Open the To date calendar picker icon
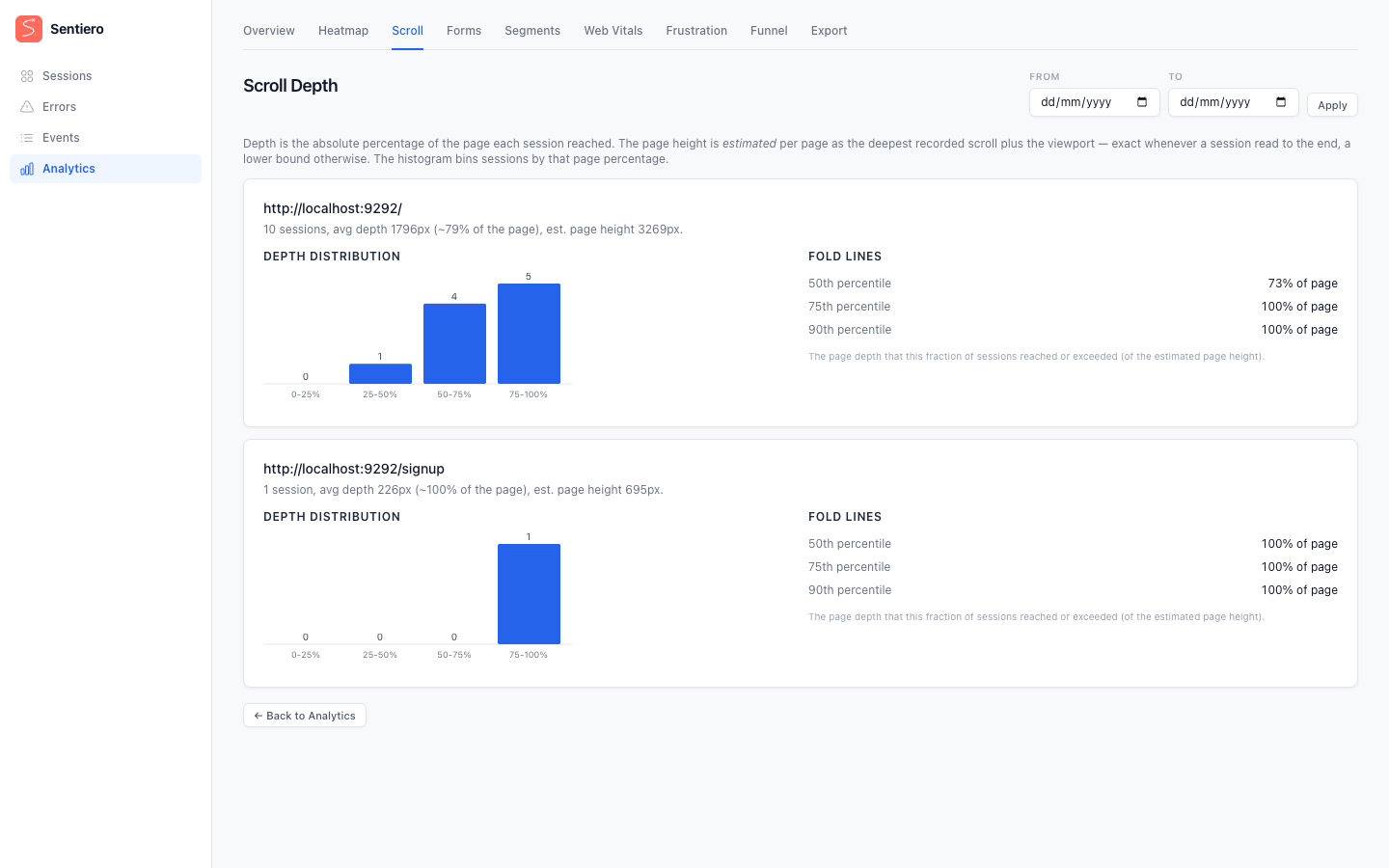 coord(1281,102)
